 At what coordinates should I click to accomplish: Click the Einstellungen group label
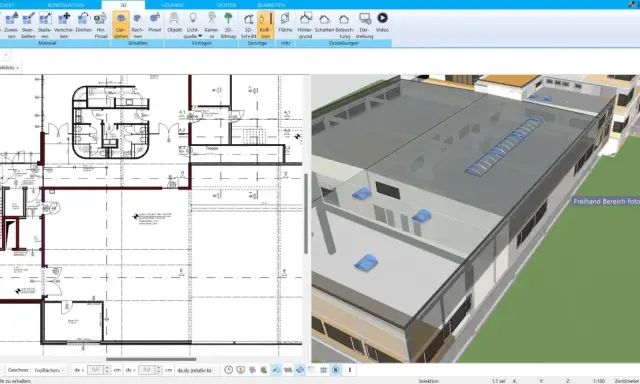[x=344, y=43]
